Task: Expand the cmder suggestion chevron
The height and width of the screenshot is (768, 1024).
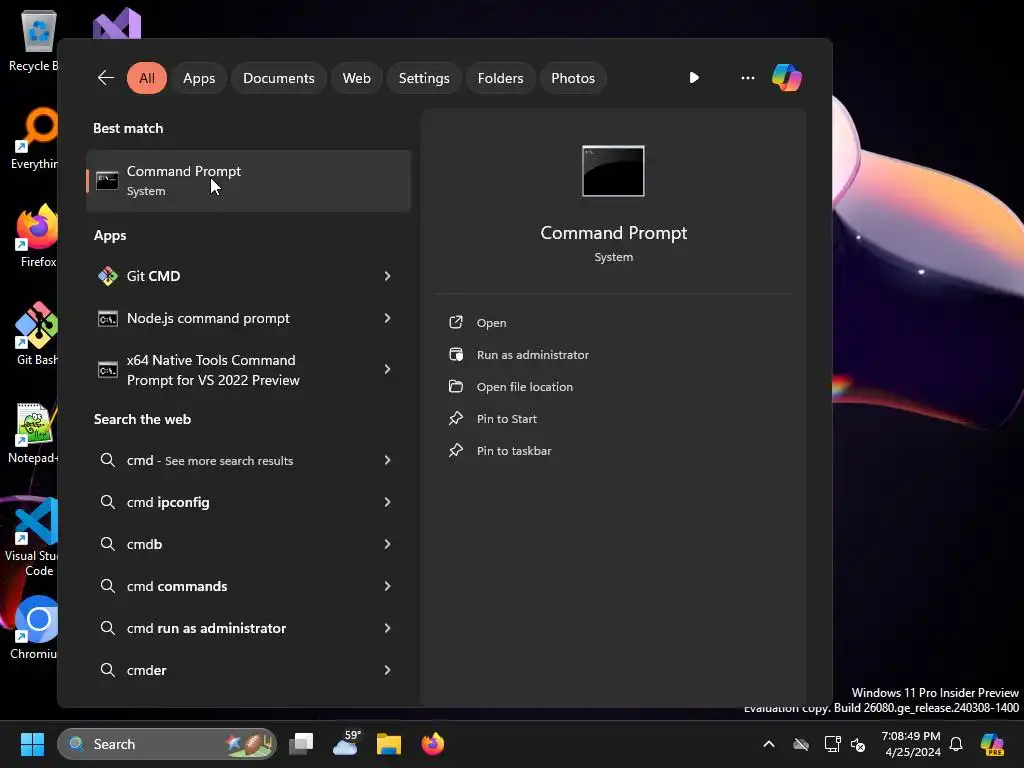Action: pyautogui.click(x=387, y=670)
